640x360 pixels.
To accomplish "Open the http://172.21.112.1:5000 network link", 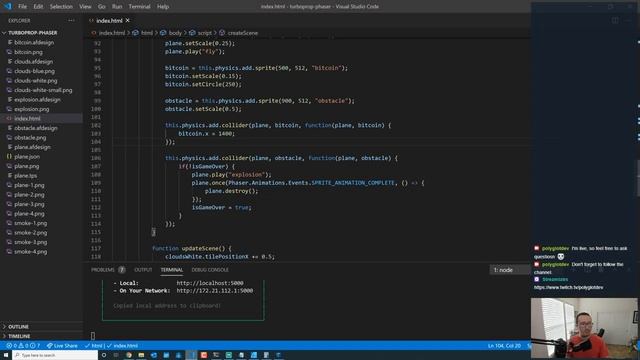I will 215,291.
